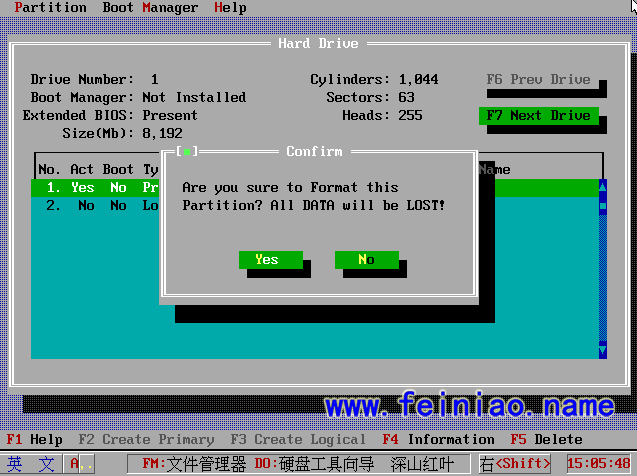
Task: Click the F7 Next Drive button
Action: click(x=539, y=116)
